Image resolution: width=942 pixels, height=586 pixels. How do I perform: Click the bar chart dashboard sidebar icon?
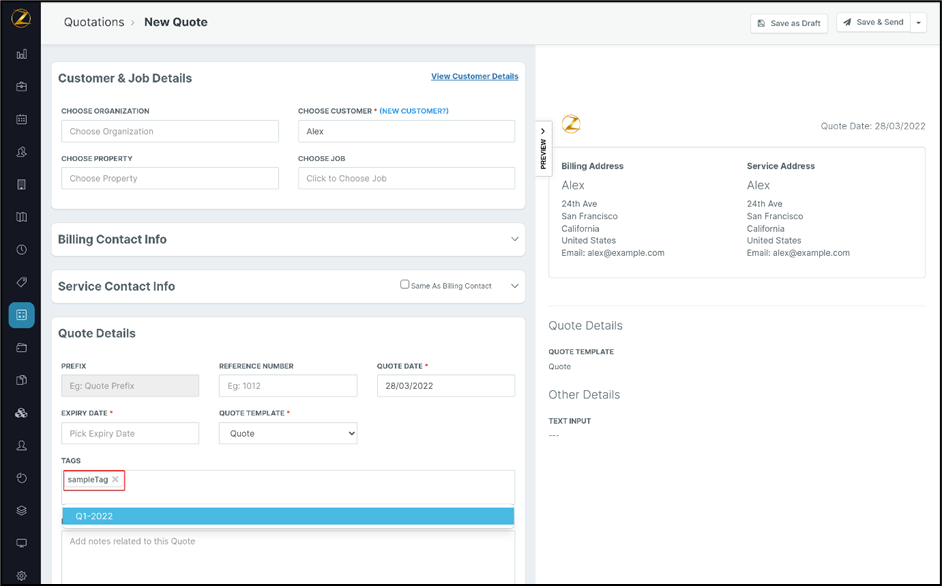coord(21,54)
